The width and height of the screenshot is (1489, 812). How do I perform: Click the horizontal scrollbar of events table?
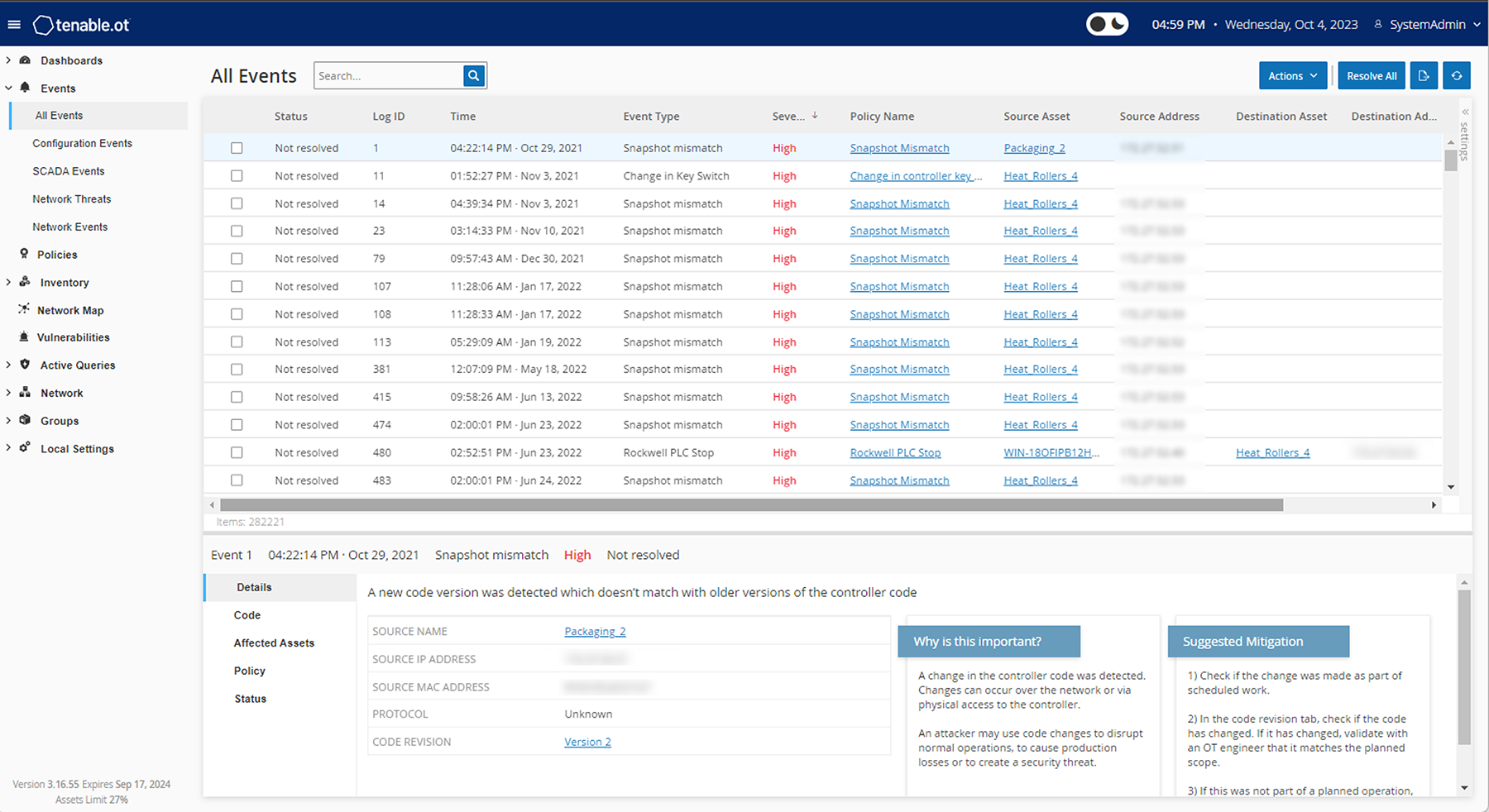point(751,504)
